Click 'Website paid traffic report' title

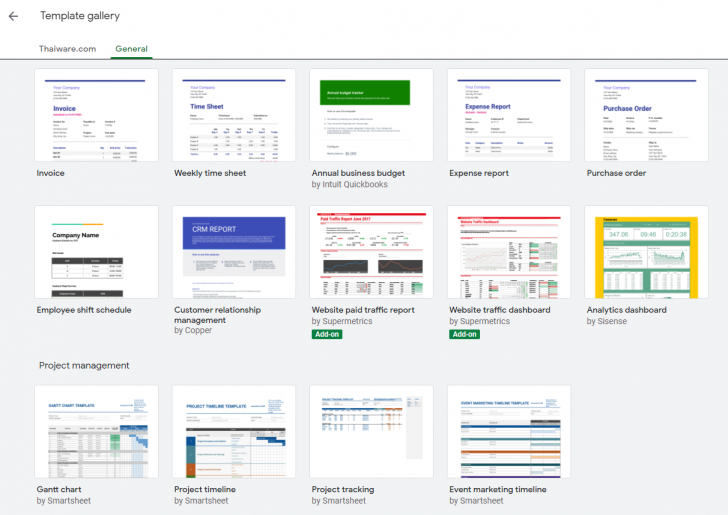pyautogui.click(x=363, y=310)
